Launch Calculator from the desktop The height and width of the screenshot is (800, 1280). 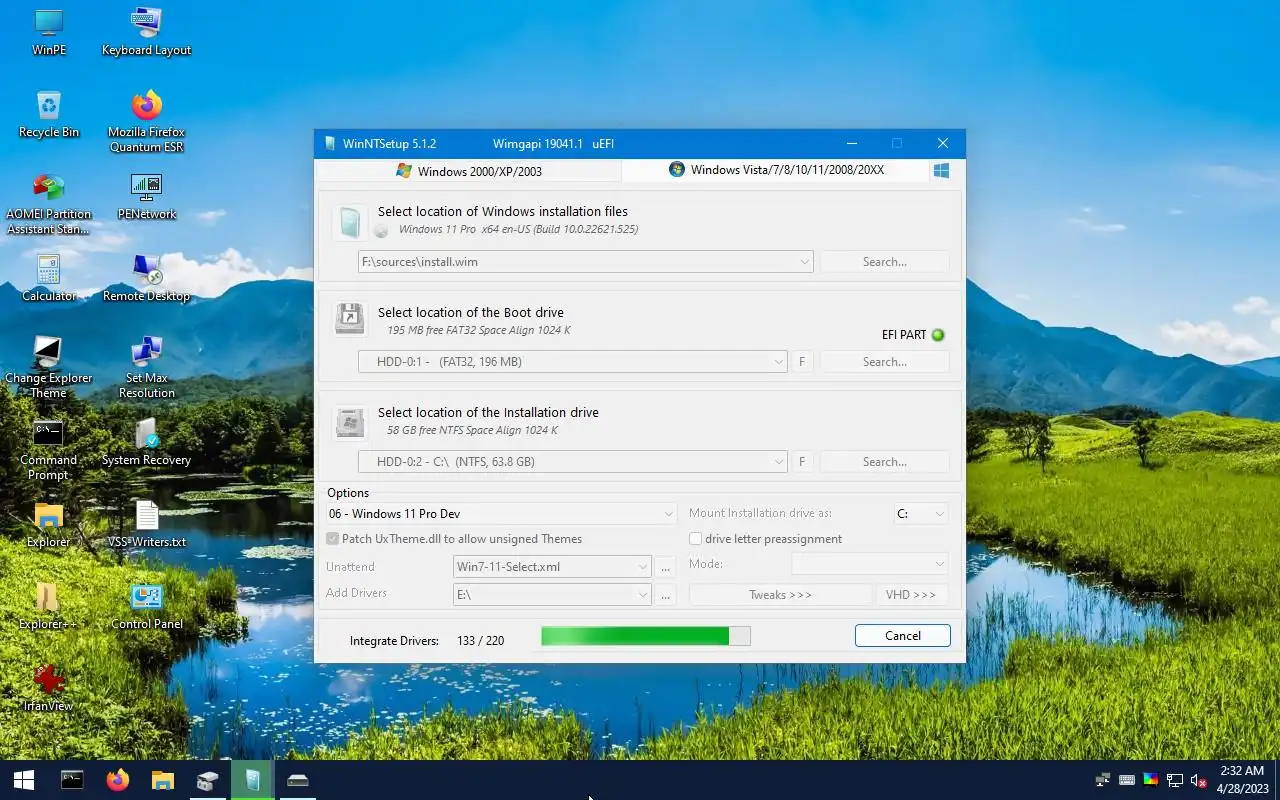tap(48, 278)
